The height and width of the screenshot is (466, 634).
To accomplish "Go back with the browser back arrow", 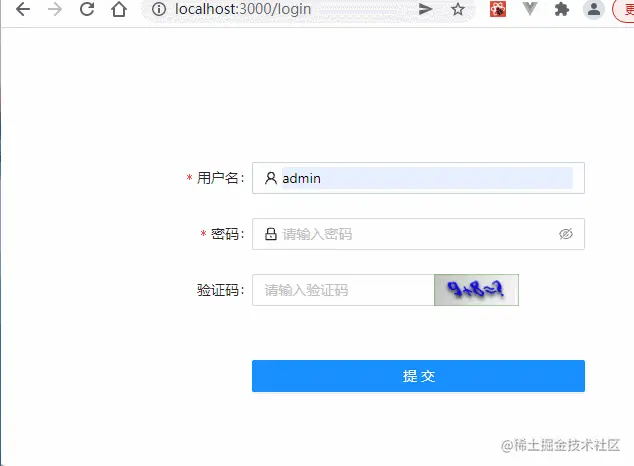I will [23, 9].
